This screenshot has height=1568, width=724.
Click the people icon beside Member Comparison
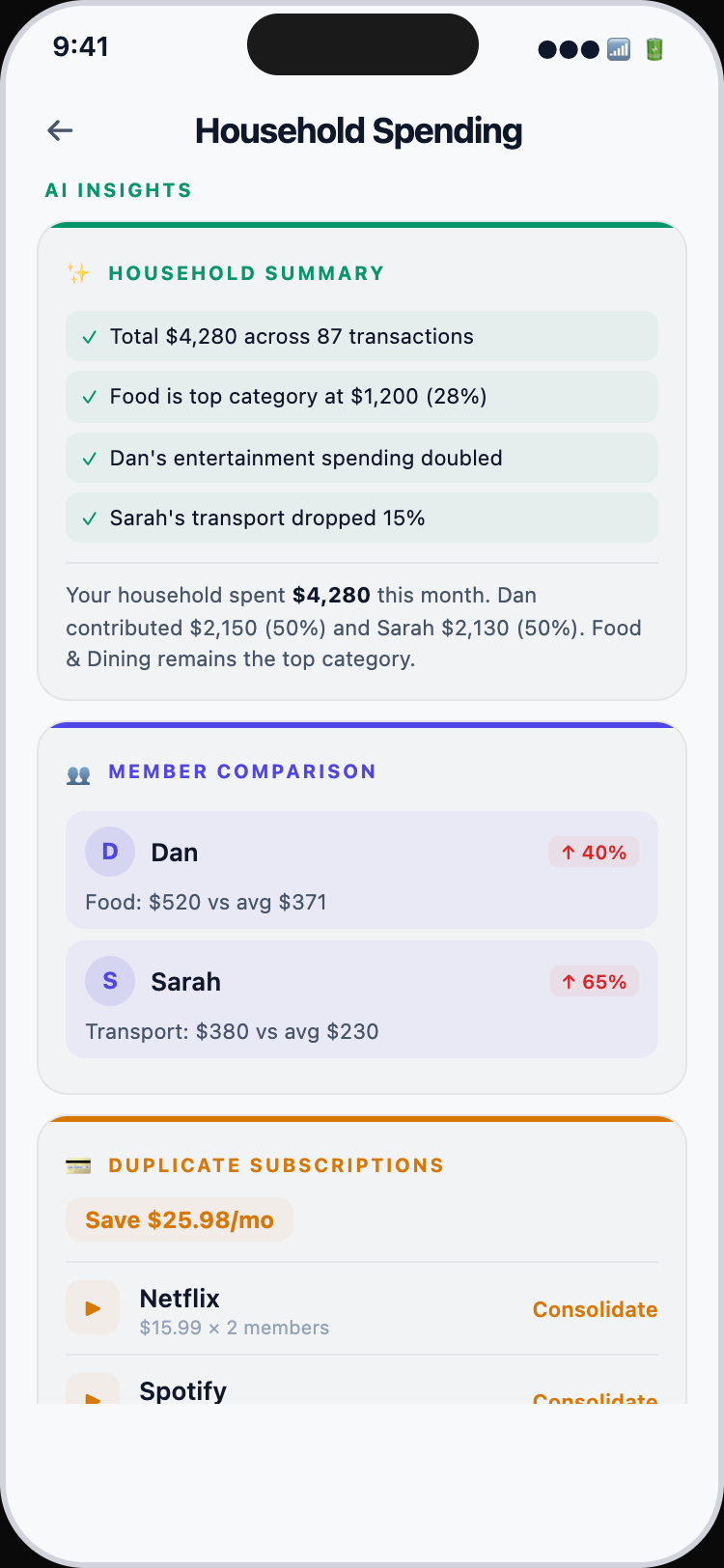pyautogui.click(x=78, y=773)
